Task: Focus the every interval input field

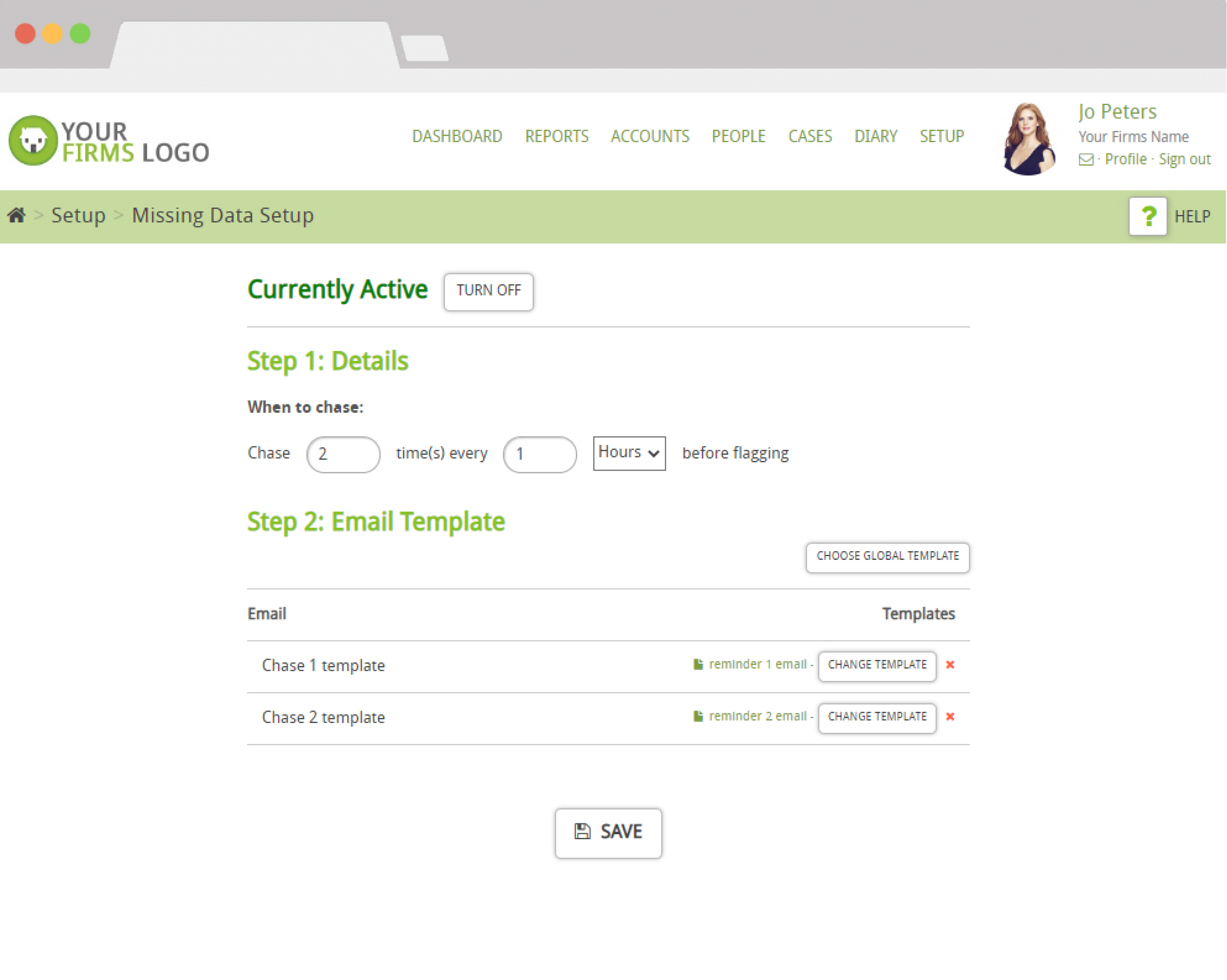Action: point(539,454)
